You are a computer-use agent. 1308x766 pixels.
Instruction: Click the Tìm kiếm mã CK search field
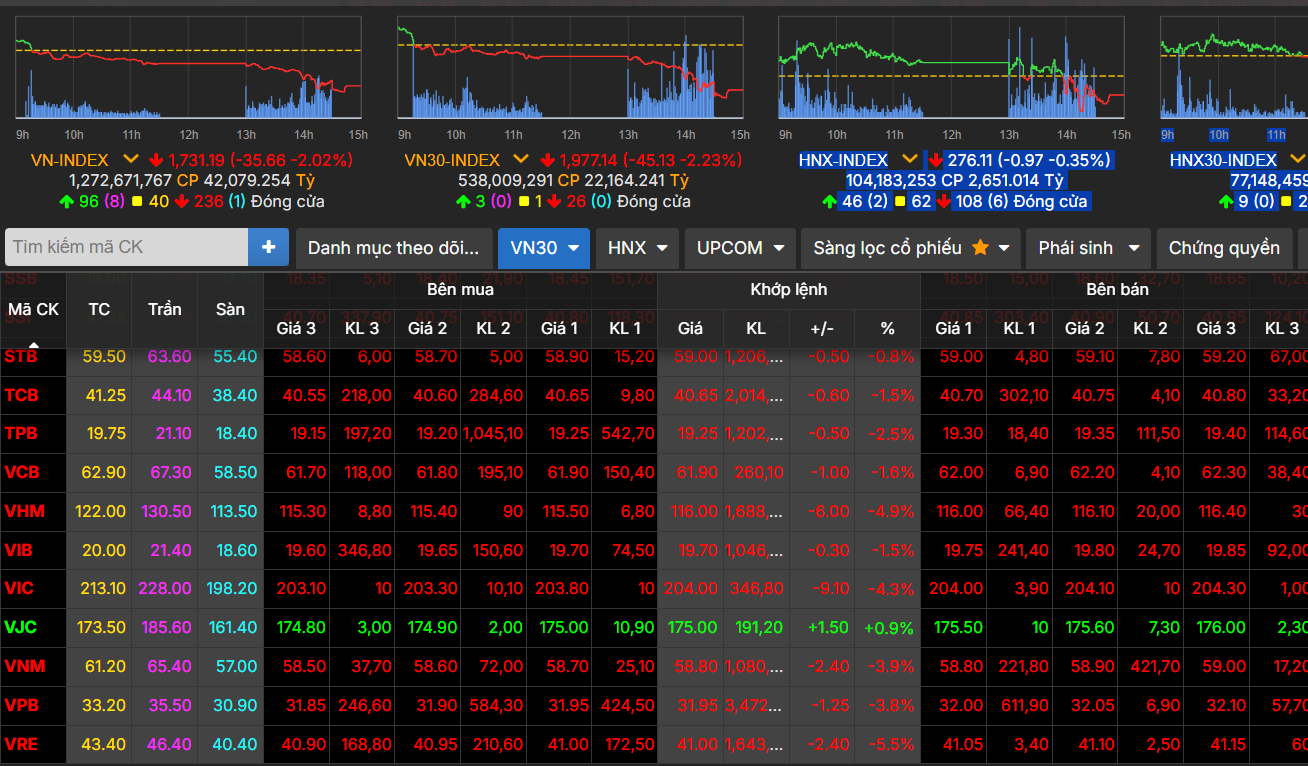126,247
